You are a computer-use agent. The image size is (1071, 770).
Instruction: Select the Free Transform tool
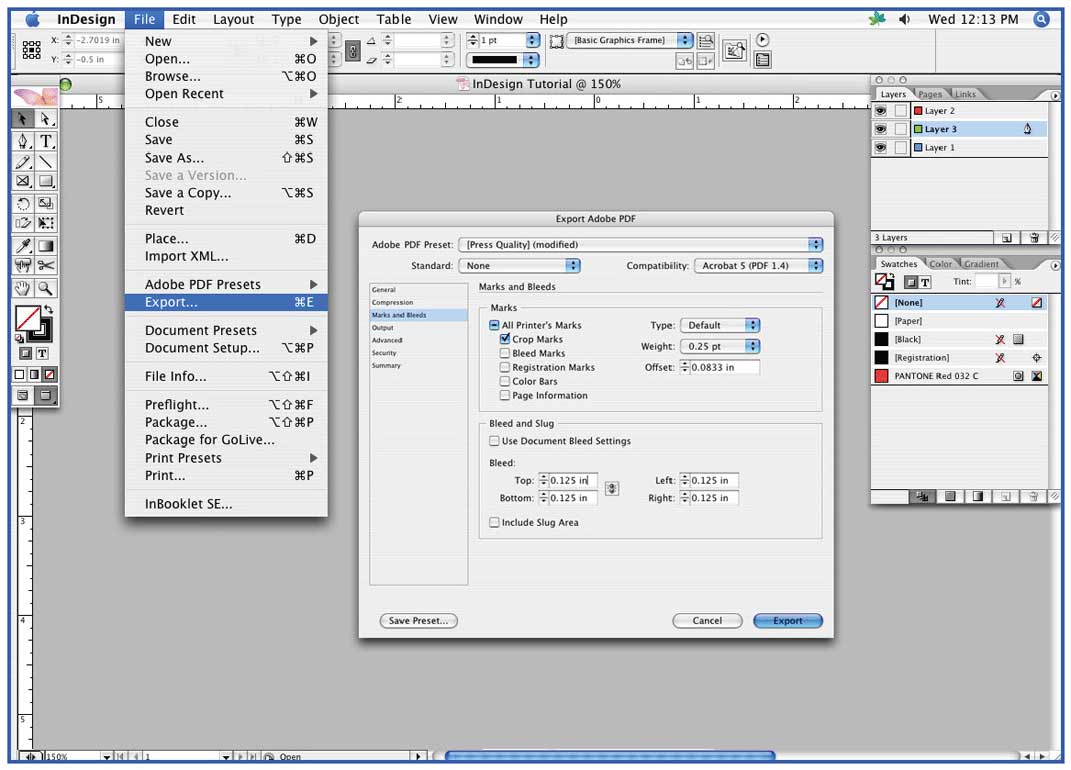click(x=46, y=223)
